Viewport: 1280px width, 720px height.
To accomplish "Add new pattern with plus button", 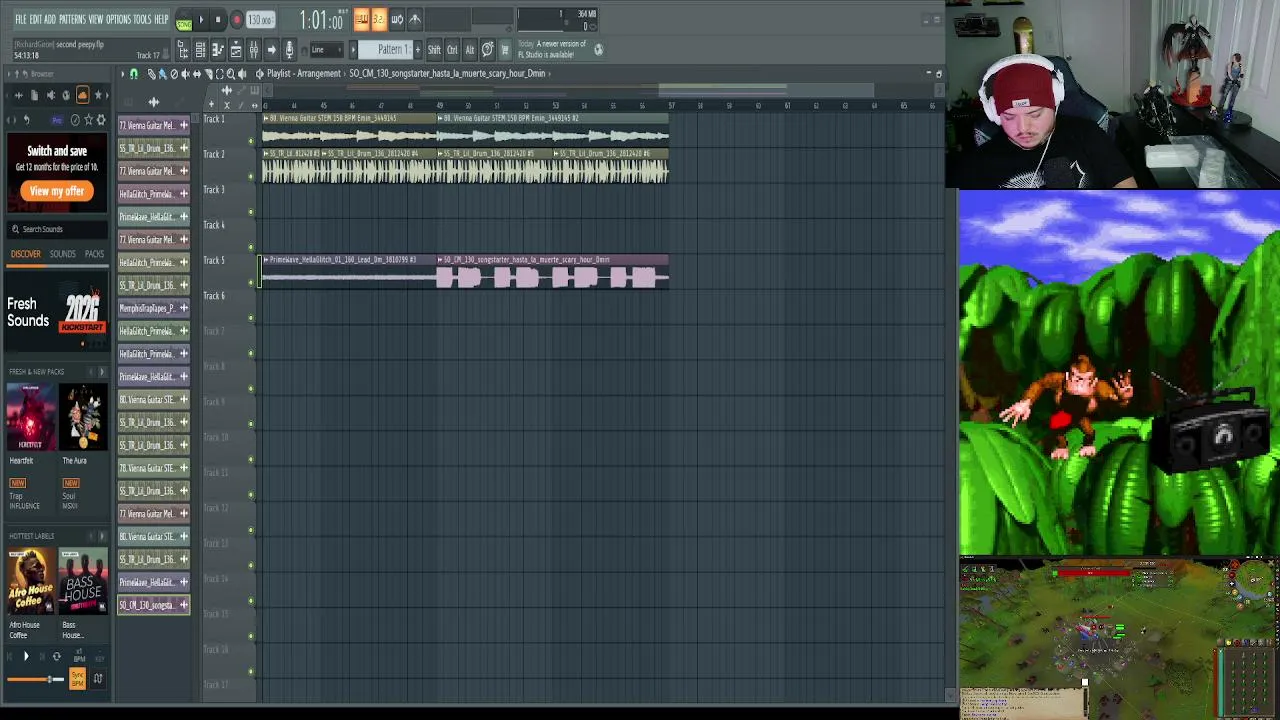I will [x=418, y=49].
